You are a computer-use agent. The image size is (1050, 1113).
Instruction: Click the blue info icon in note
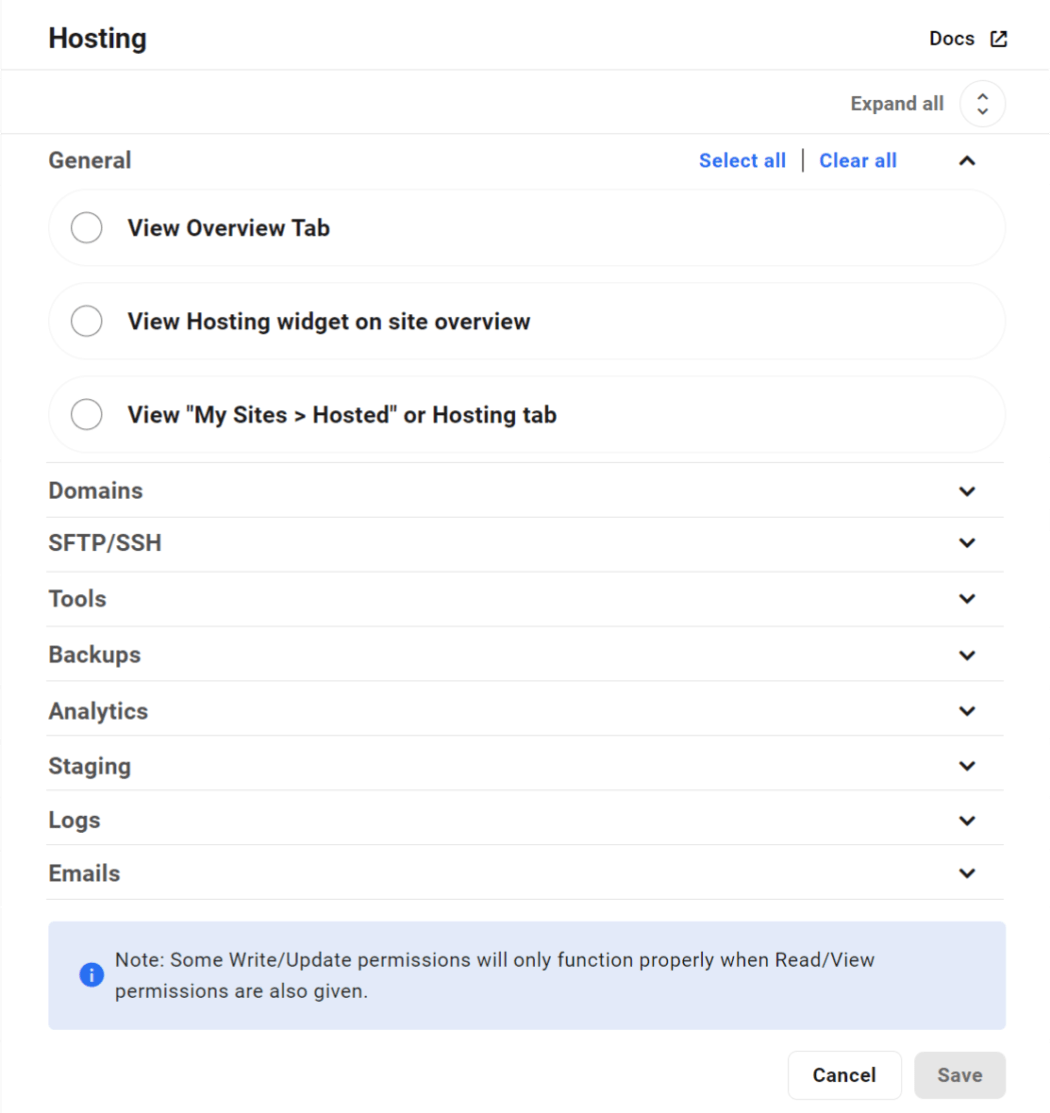[91, 975]
